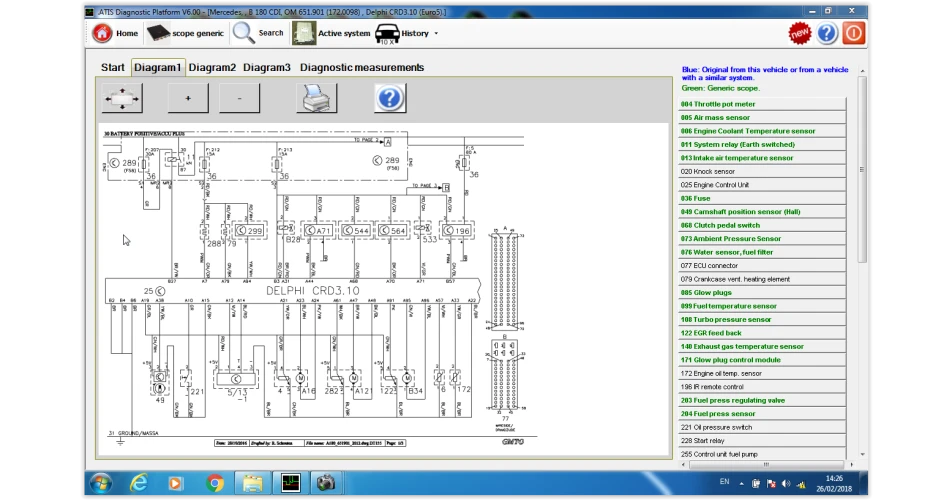Viewport: 952px width, 500px height.
Task: Select 221 Oil pressure switch
Action: tap(762, 427)
